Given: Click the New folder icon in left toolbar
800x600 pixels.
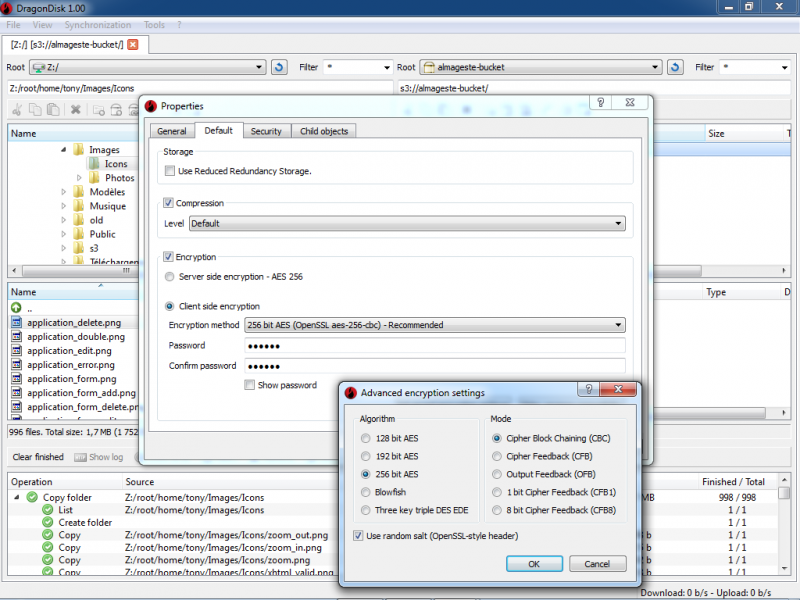Looking at the screenshot, I should click(x=98, y=110).
